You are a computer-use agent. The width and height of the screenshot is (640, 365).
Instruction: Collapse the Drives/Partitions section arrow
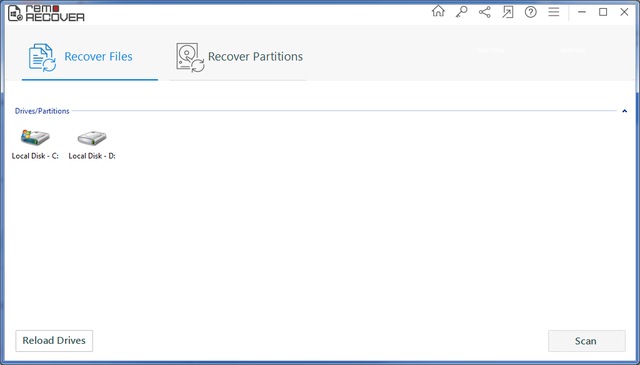pyautogui.click(x=624, y=111)
